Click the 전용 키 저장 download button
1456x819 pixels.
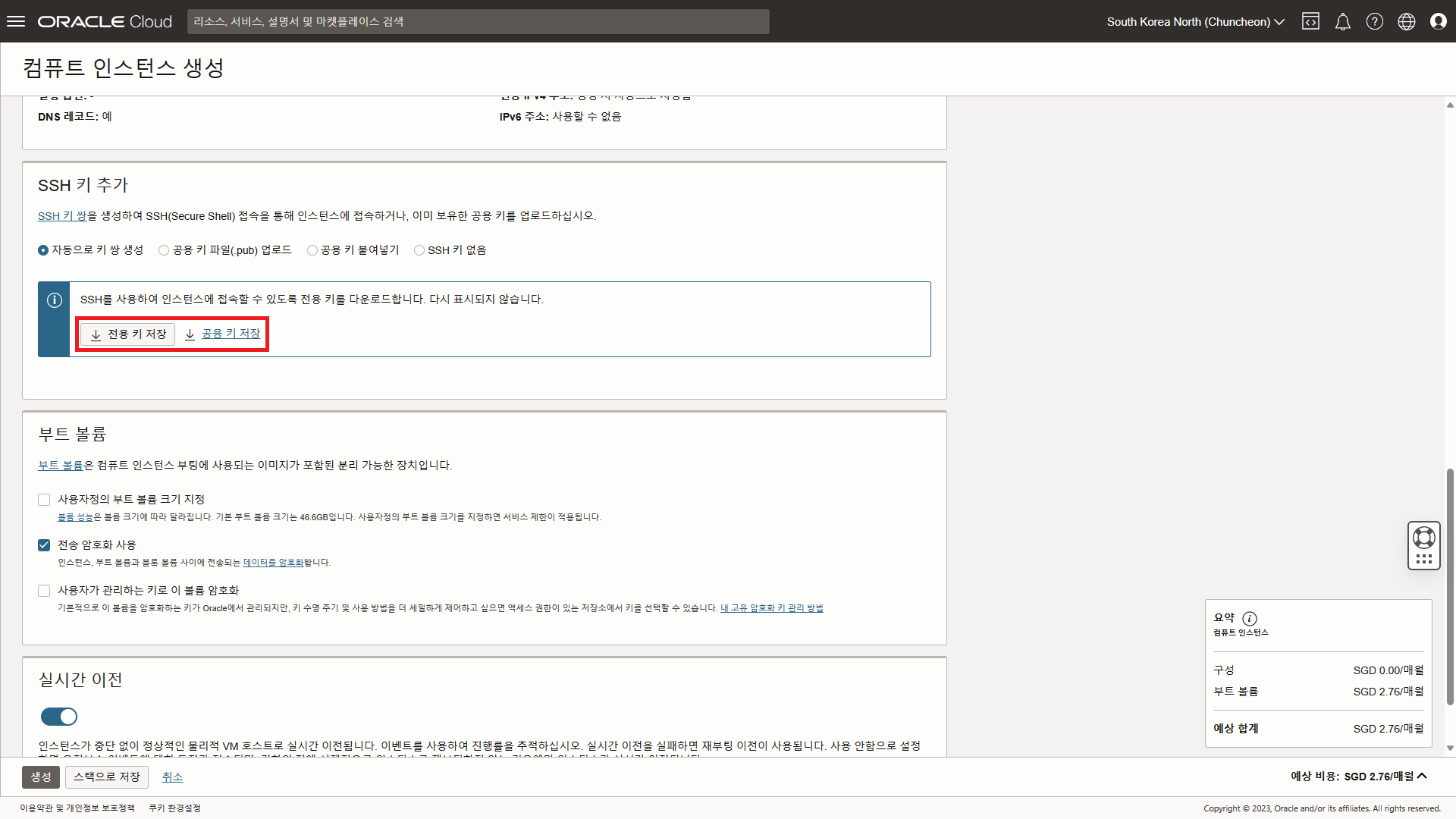pyautogui.click(x=128, y=334)
